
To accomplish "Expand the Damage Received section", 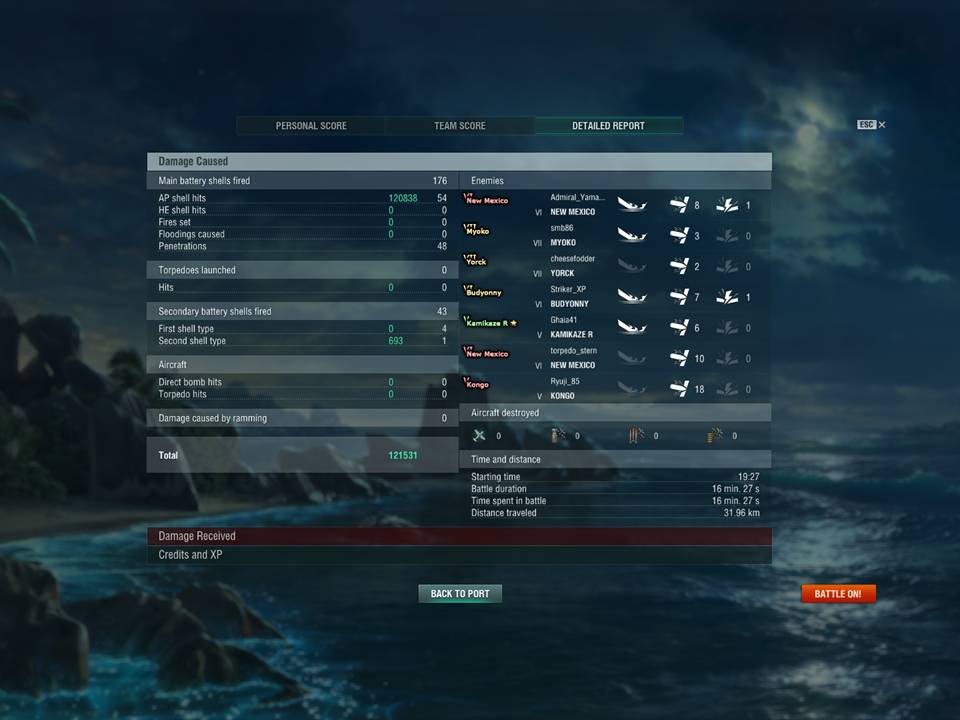I will pos(459,536).
